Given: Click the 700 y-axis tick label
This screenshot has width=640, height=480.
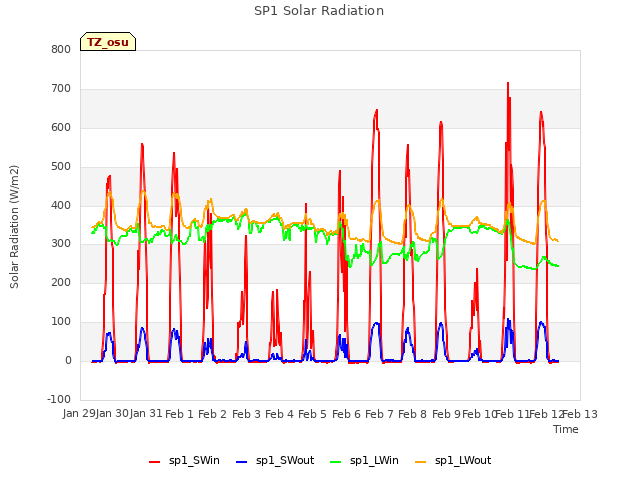Looking at the screenshot, I should click(x=61, y=89).
